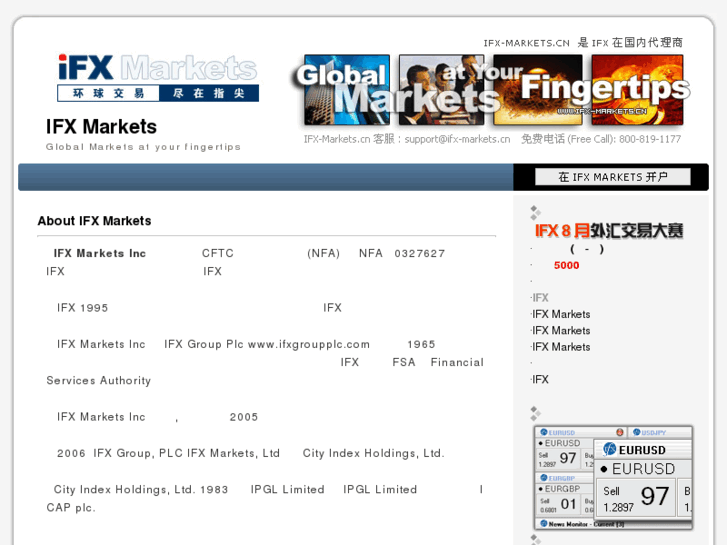The image size is (727, 545).
Task: Click the USDJPY tab icon in widget
Action: click(637, 432)
